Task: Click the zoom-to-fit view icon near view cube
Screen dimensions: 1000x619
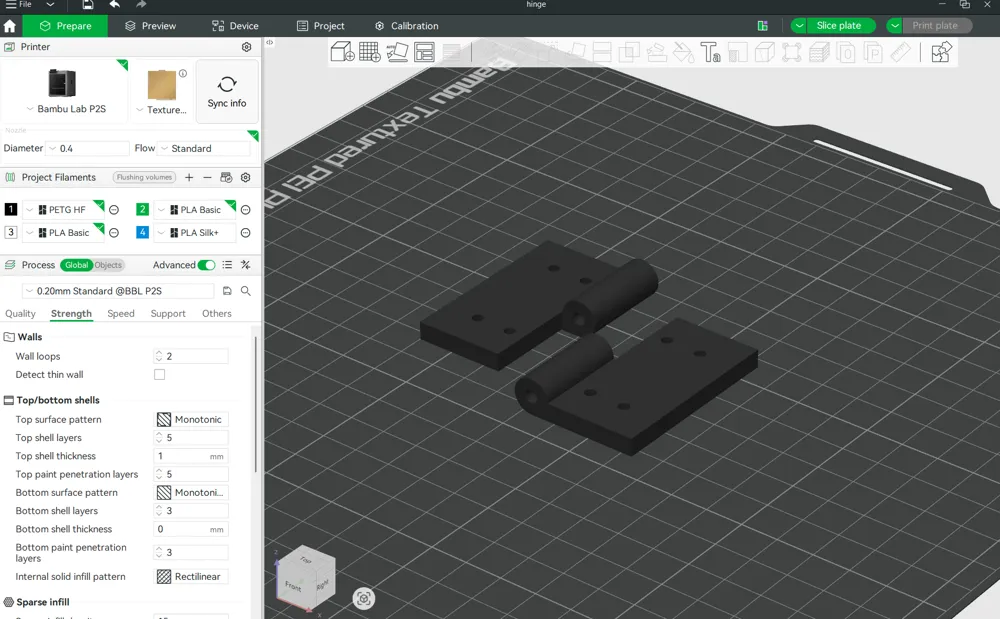Action: pos(364,599)
